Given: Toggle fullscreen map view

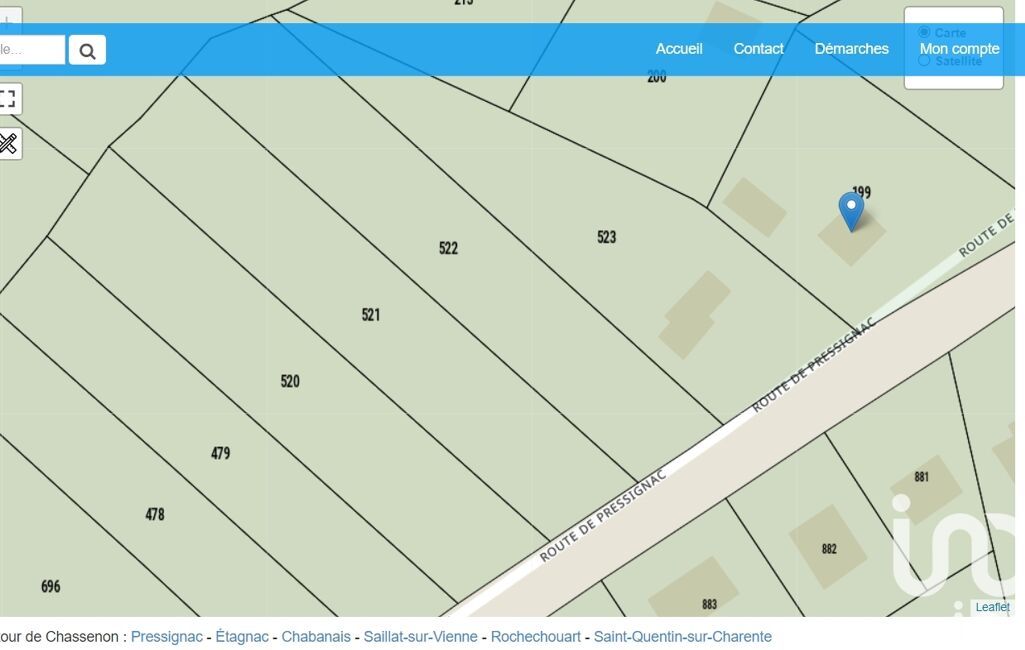Looking at the screenshot, I should click(x=8, y=99).
